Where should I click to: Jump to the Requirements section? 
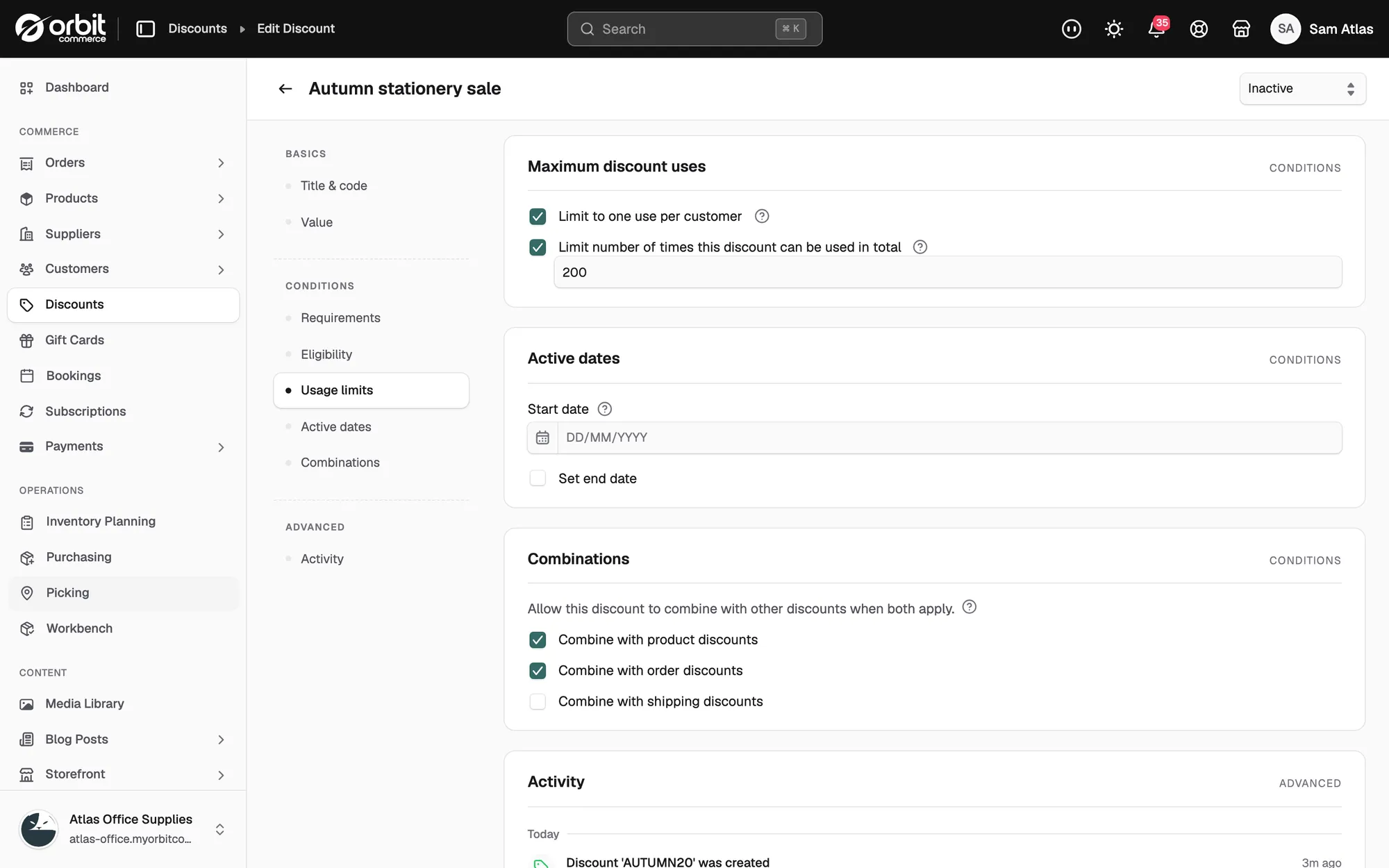(x=340, y=317)
